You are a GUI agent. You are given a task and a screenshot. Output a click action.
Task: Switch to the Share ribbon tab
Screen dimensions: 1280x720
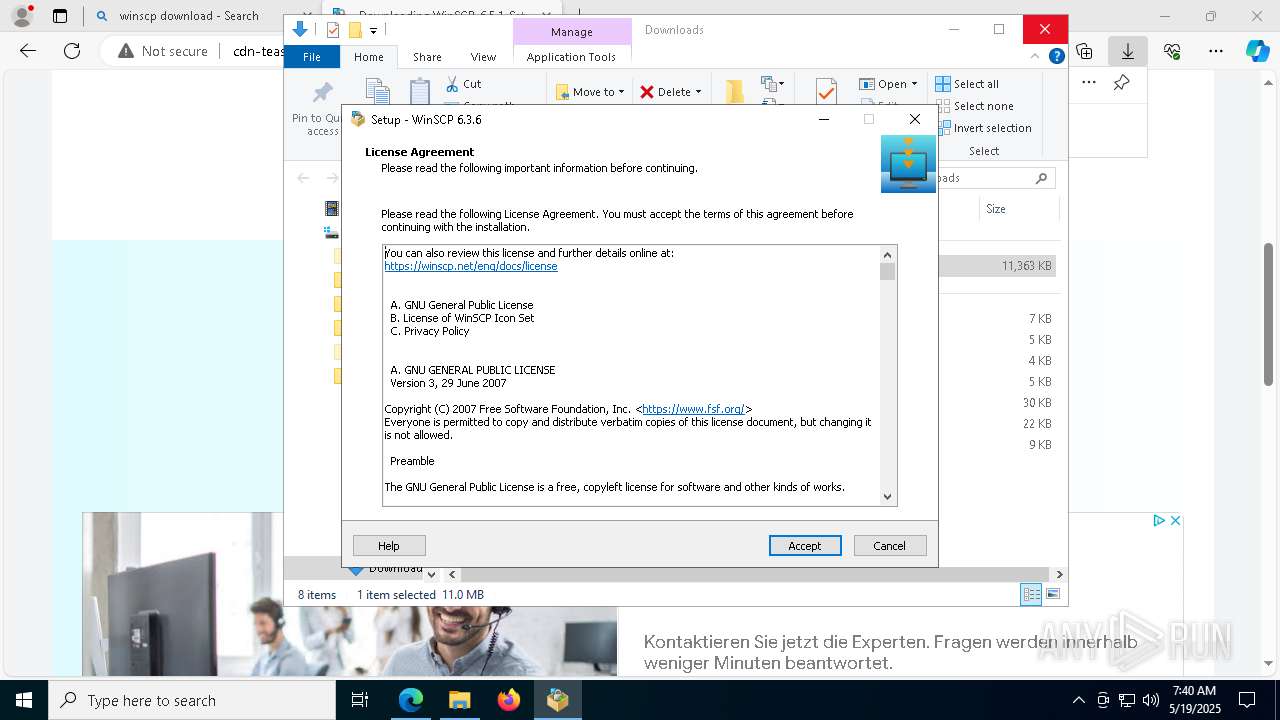pyautogui.click(x=427, y=57)
